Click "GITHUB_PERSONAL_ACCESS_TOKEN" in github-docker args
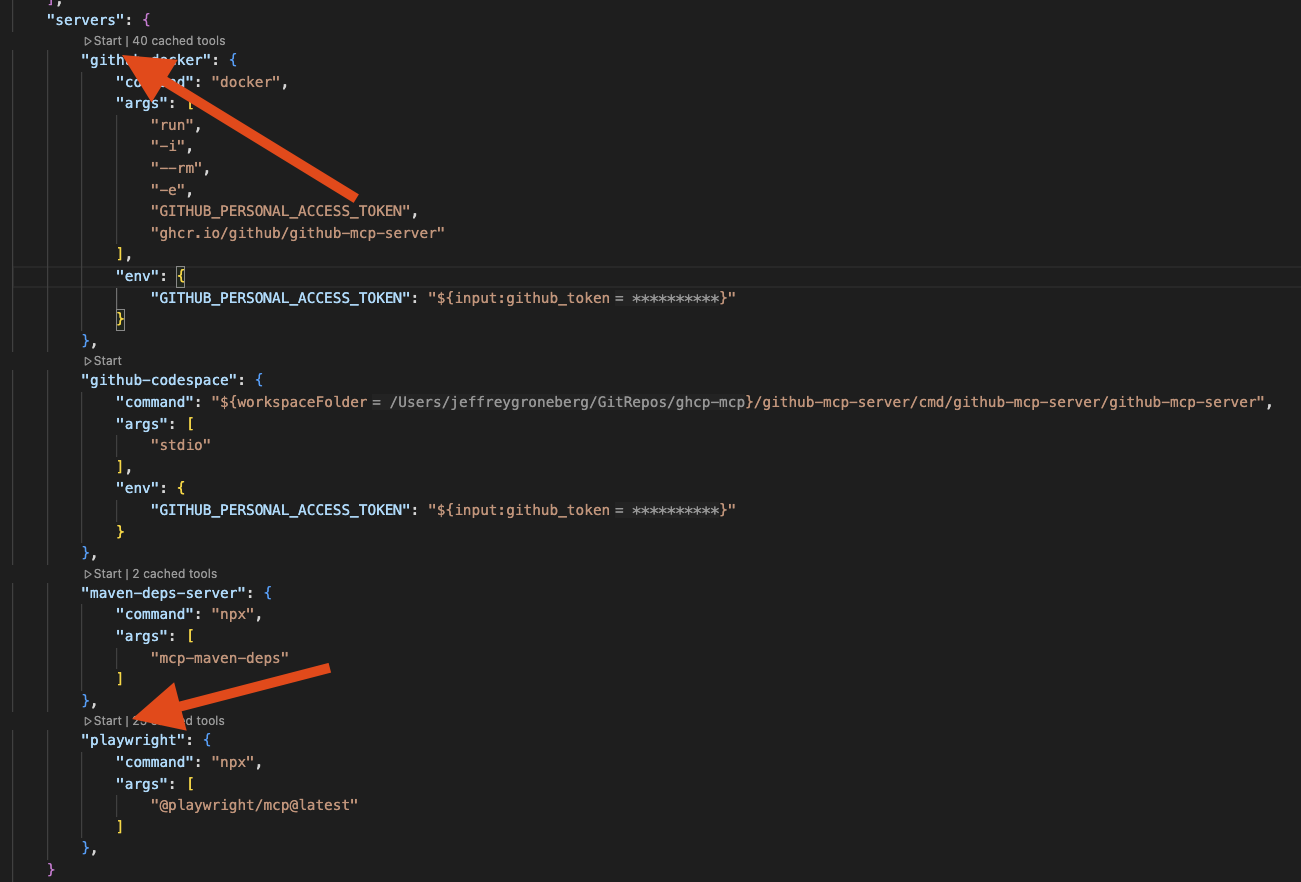 click(283, 211)
